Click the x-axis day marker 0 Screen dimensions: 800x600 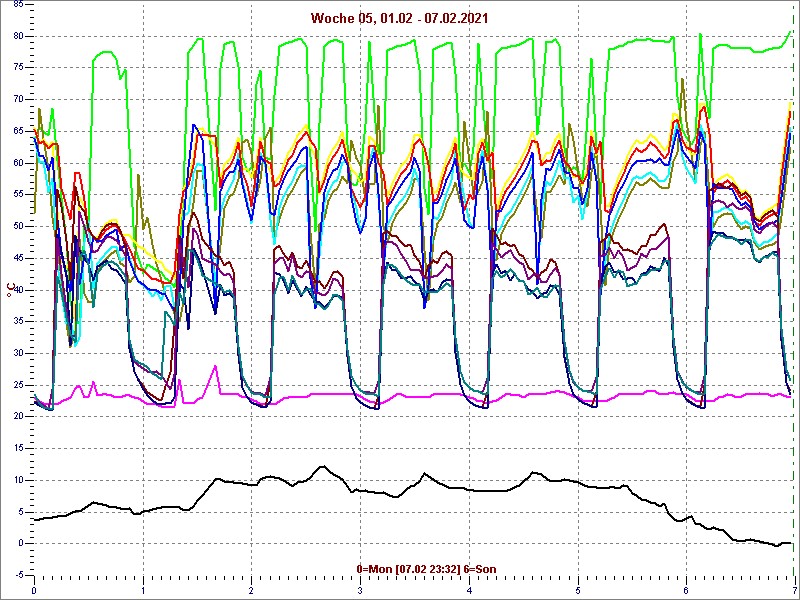tap(34, 590)
